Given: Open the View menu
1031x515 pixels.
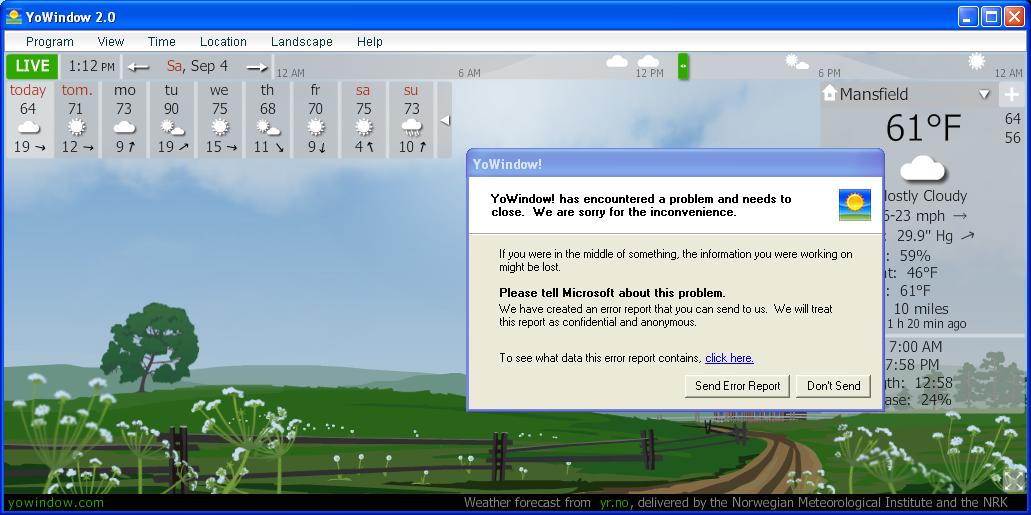Looking at the screenshot, I should pyautogui.click(x=110, y=41).
